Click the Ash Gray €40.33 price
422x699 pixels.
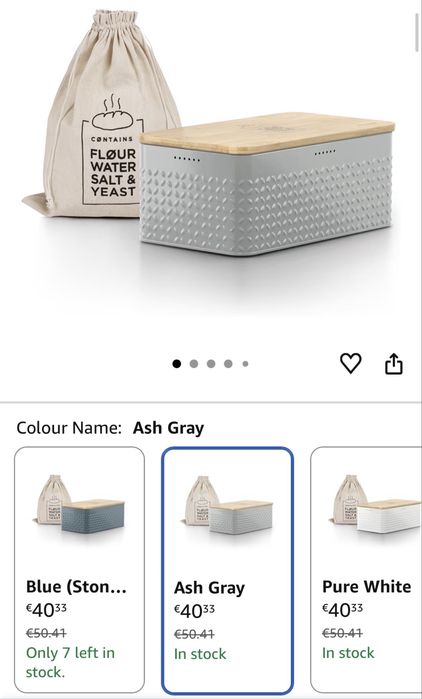[194, 611]
